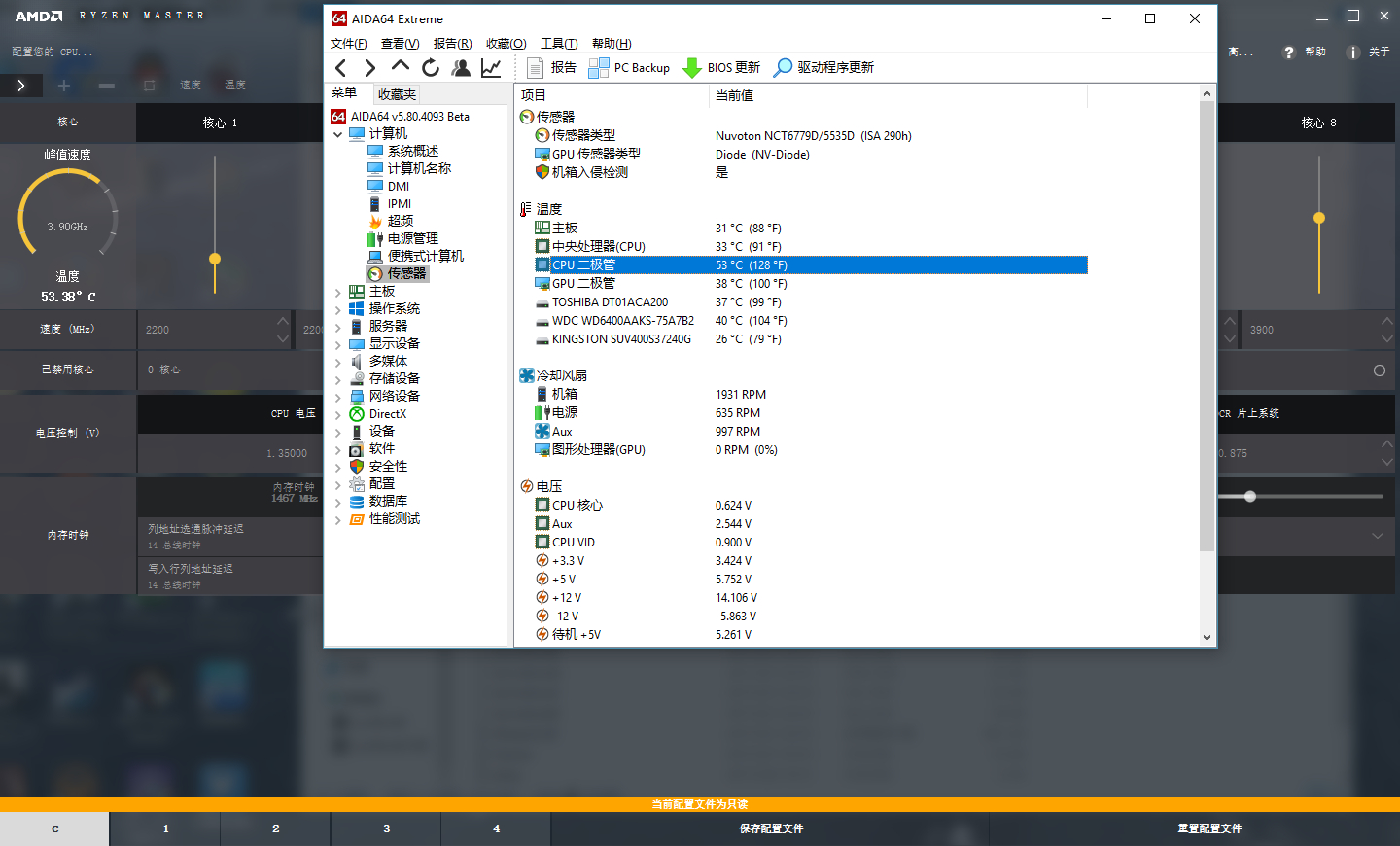The width and height of the screenshot is (1400, 846).
Task: Select profile 4 in Ryzen Master
Action: click(x=497, y=829)
